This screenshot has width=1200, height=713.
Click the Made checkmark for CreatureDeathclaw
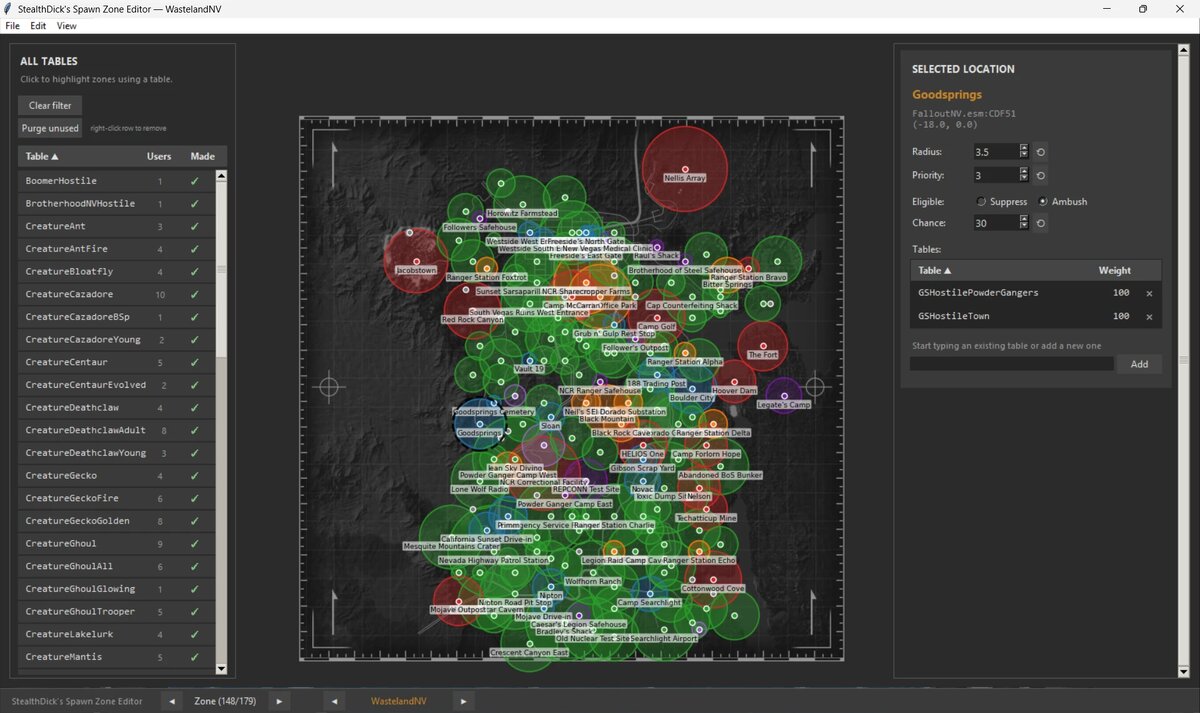click(195, 407)
